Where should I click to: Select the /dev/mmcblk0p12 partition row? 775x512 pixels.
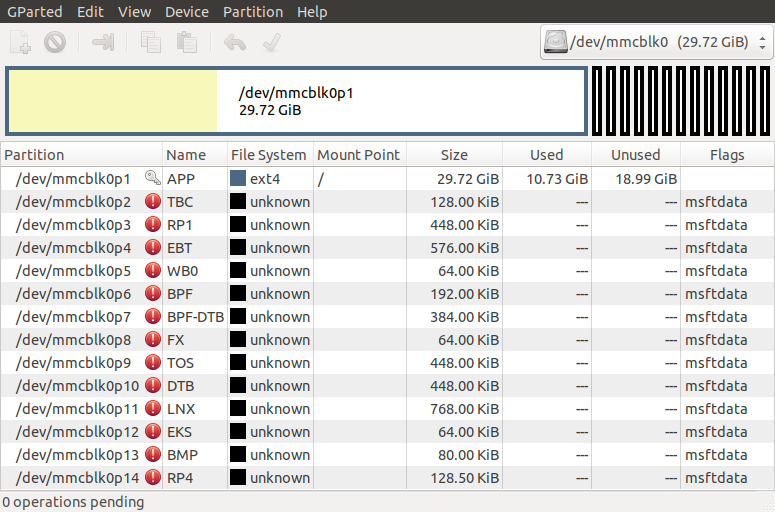click(x=387, y=431)
